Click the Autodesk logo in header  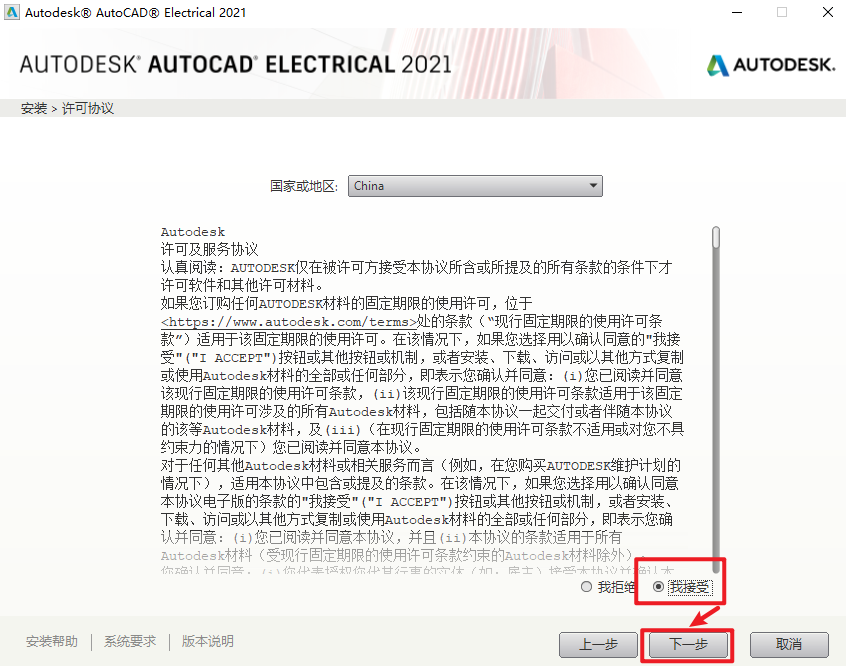tap(771, 65)
